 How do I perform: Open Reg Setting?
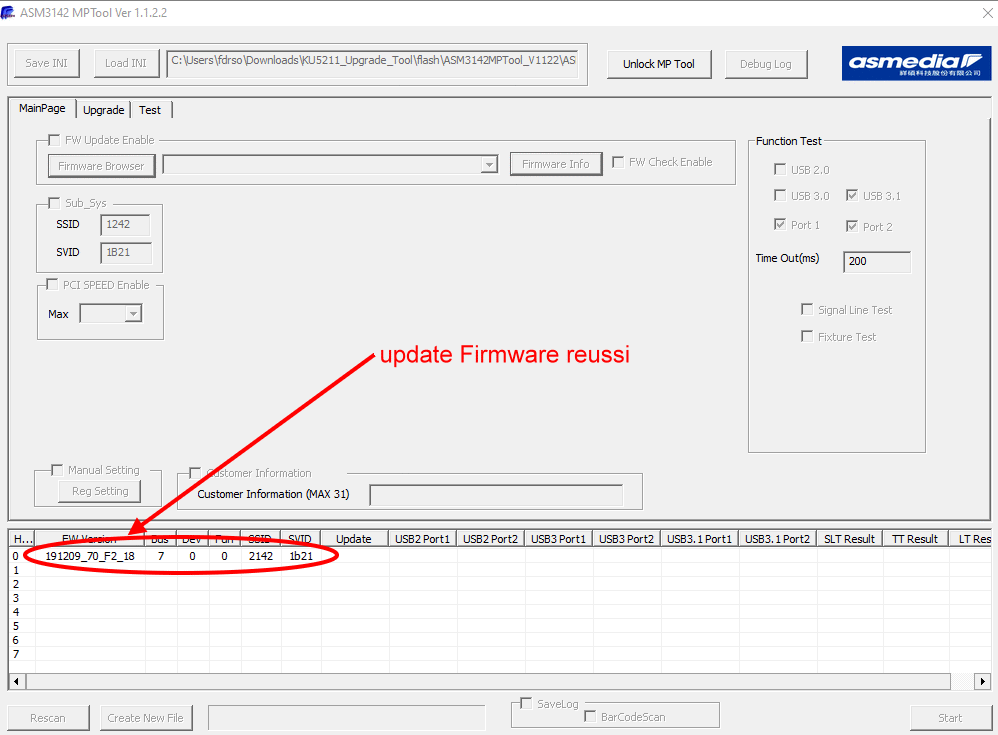(x=100, y=491)
